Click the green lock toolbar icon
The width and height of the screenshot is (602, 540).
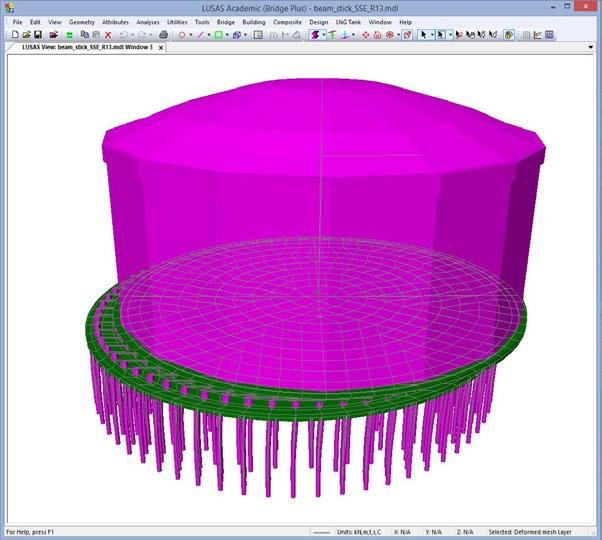pos(509,35)
